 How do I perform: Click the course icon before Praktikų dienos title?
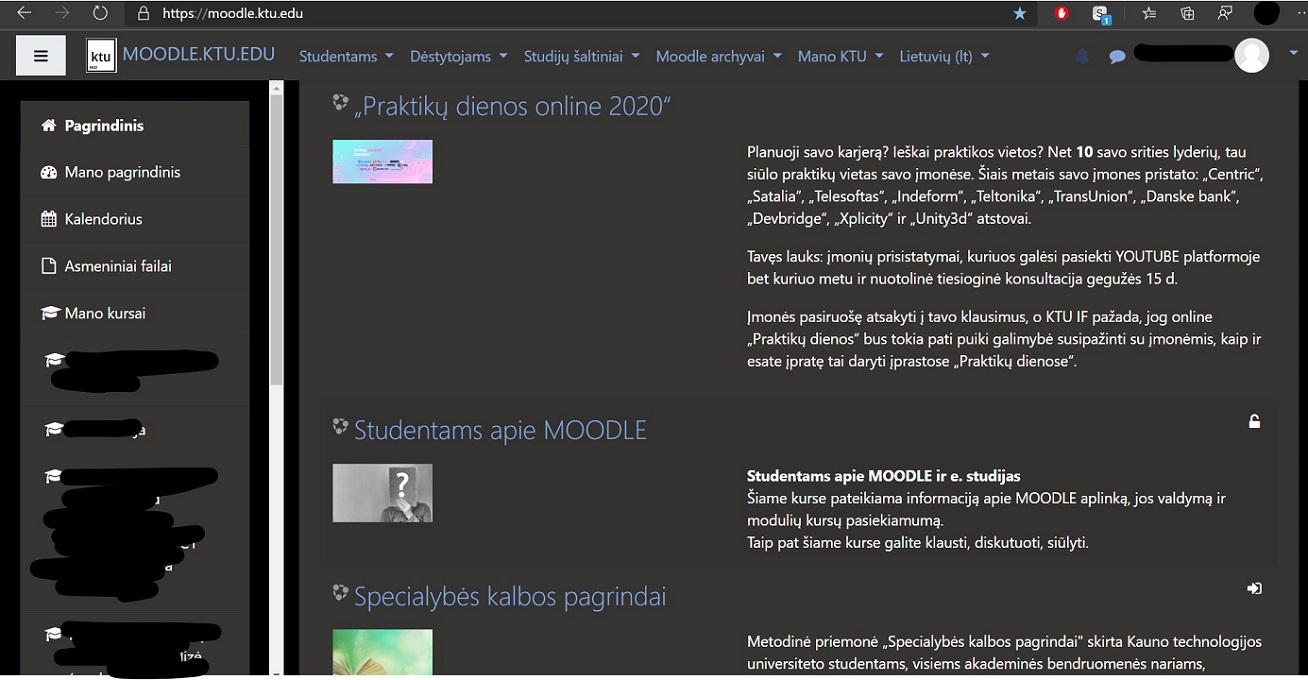[341, 103]
